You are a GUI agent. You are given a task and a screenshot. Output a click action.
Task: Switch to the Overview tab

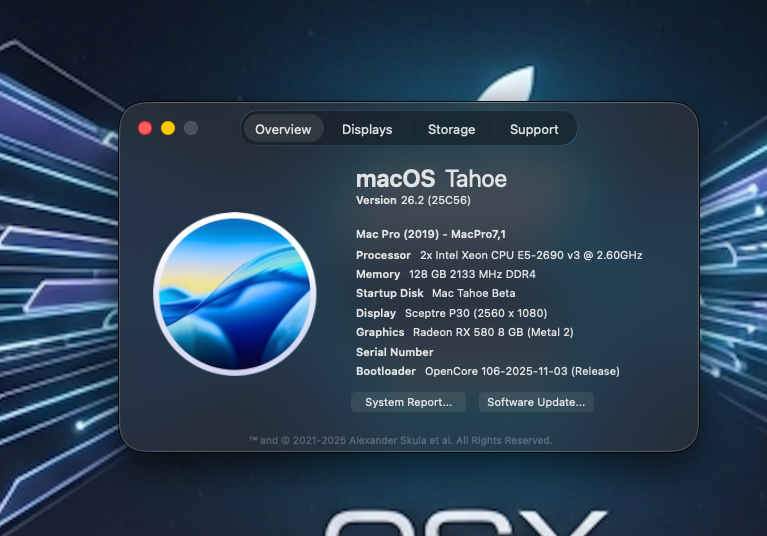(x=283, y=129)
